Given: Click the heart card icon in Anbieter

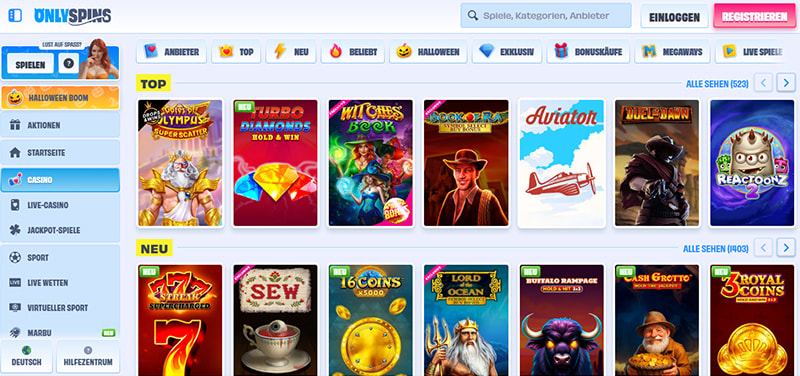Looking at the screenshot, I should point(151,52).
